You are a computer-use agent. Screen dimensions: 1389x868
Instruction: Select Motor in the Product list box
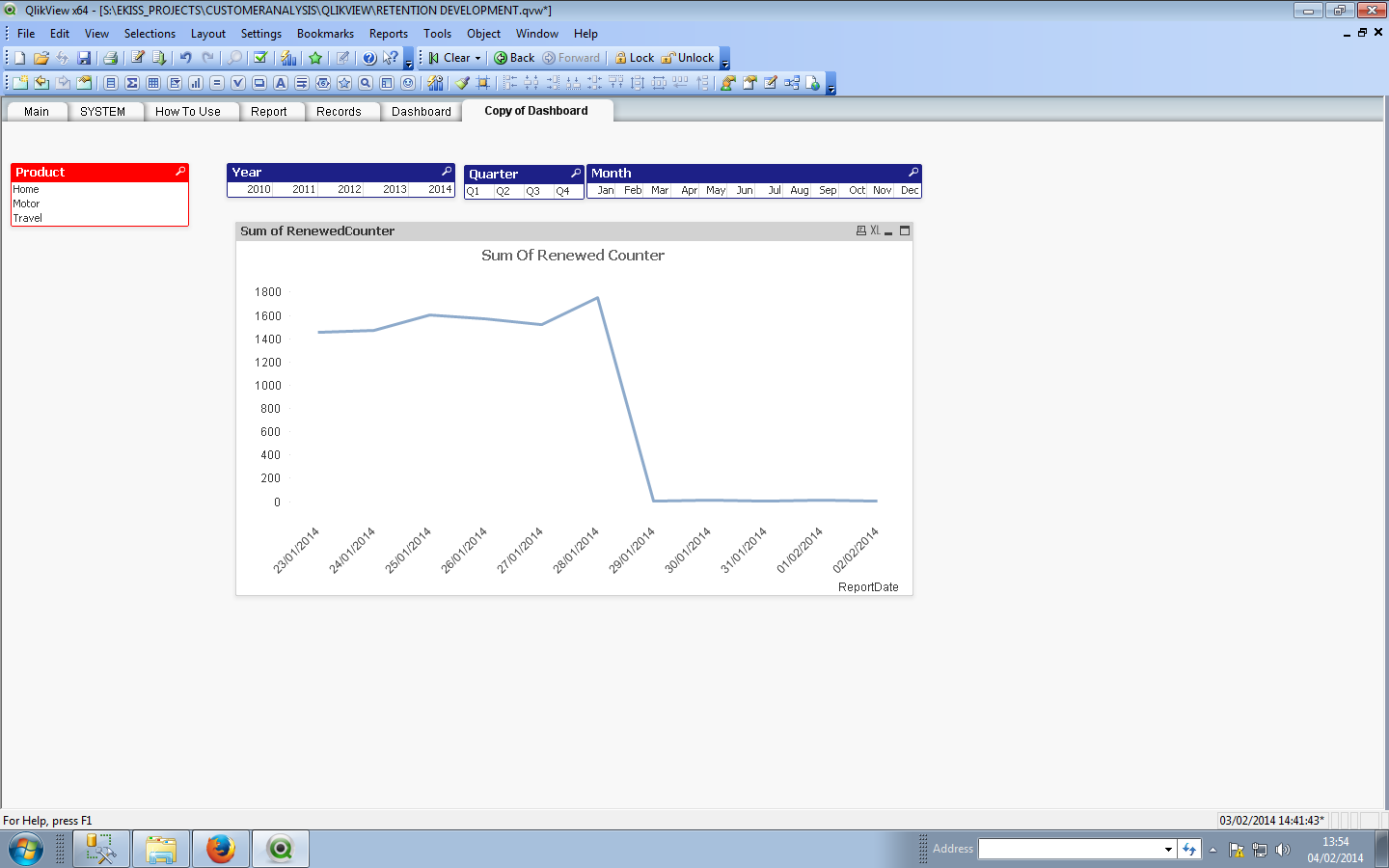(27, 203)
